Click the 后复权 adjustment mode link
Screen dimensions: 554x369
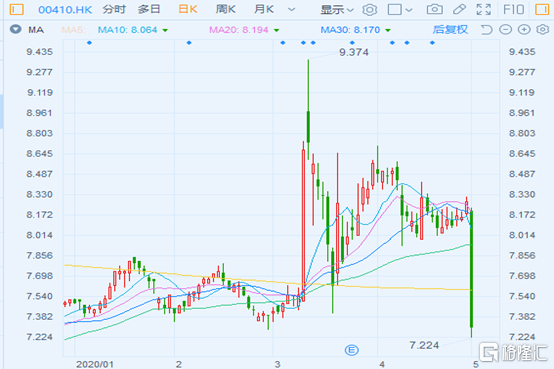450,30
